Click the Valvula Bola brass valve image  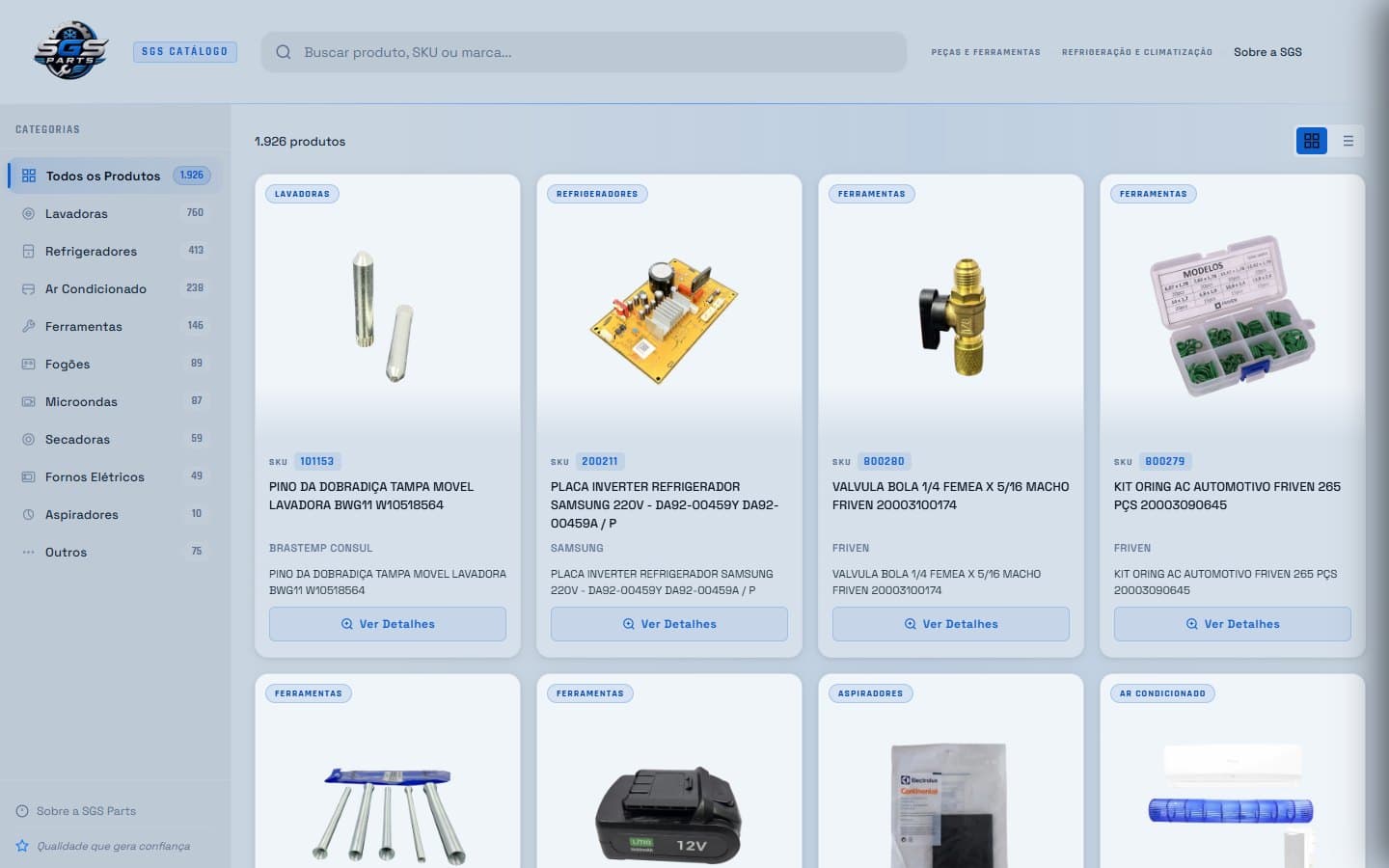pos(954,316)
